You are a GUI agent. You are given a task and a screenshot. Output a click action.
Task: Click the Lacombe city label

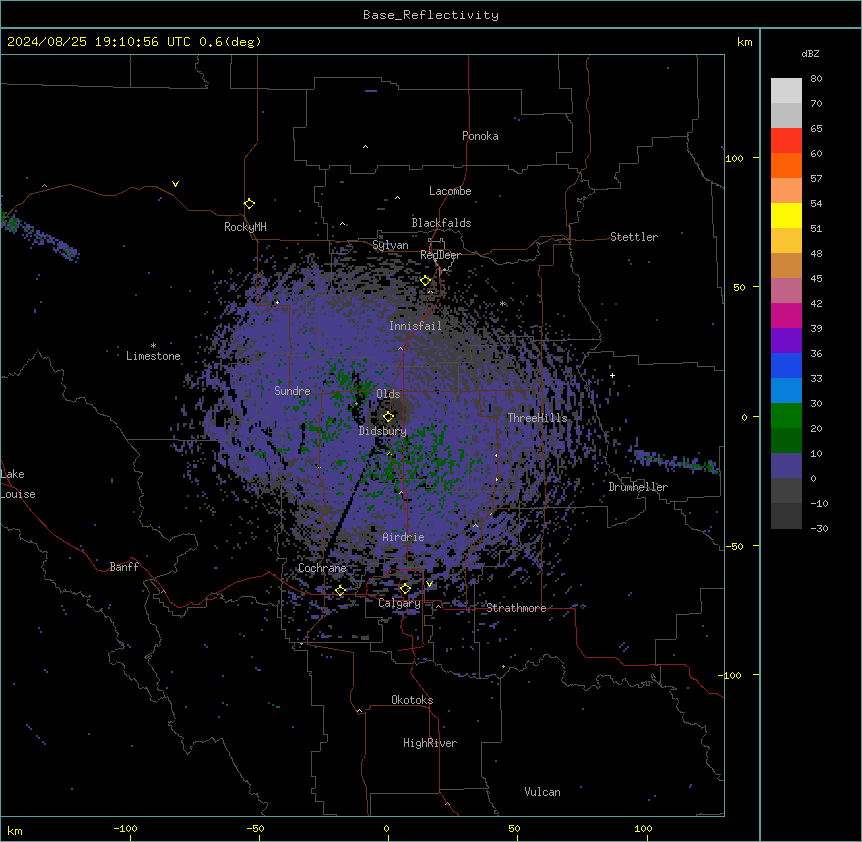tap(450, 191)
